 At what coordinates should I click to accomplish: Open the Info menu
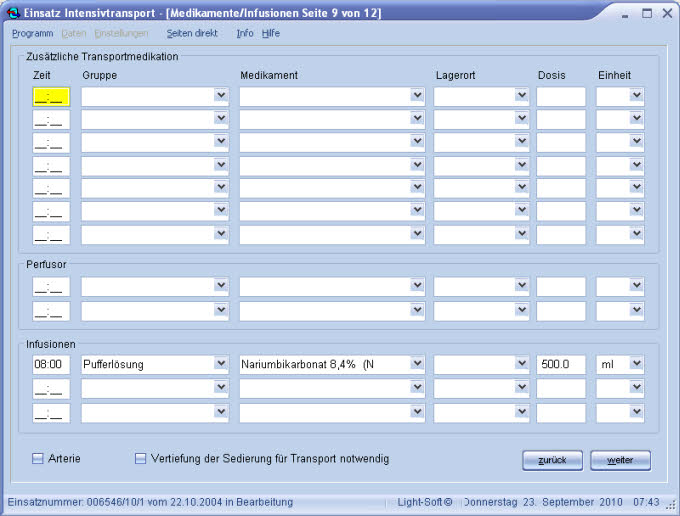click(x=245, y=33)
